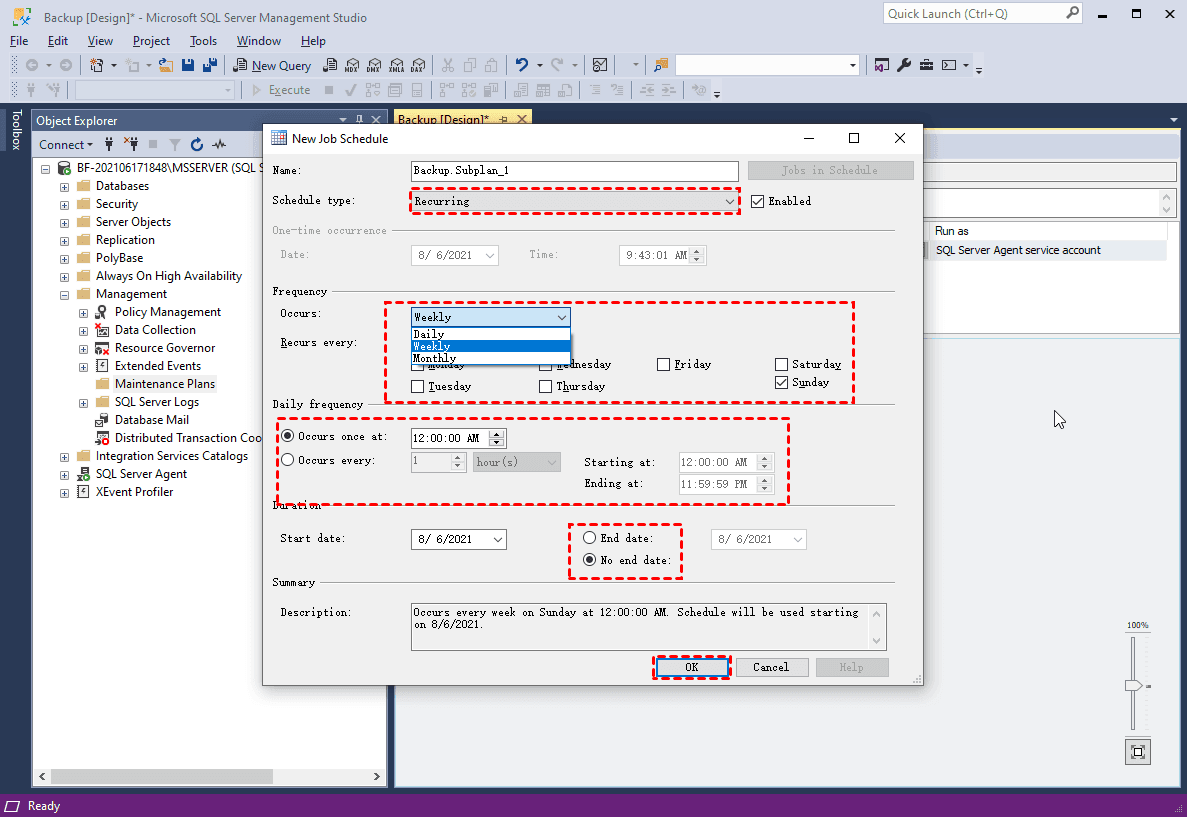Screen dimensions: 1187x817
Task: Check the Saturday checkbox
Action: click(x=781, y=365)
